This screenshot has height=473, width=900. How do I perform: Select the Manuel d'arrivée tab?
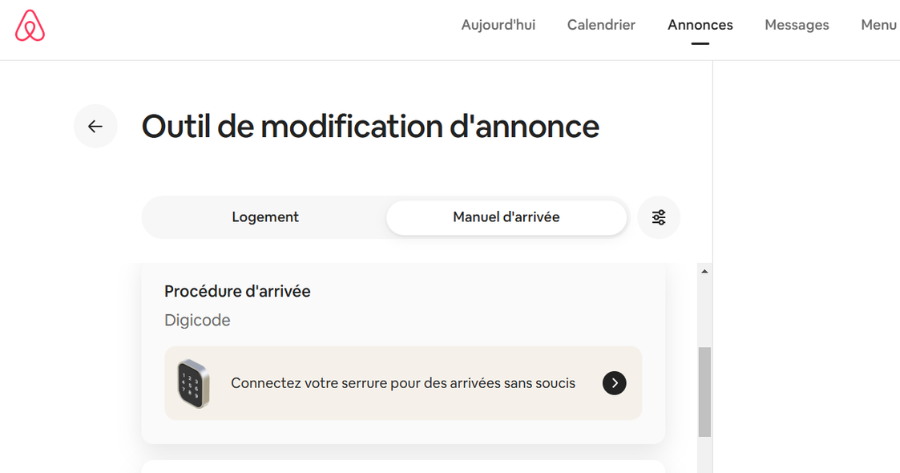click(506, 218)
